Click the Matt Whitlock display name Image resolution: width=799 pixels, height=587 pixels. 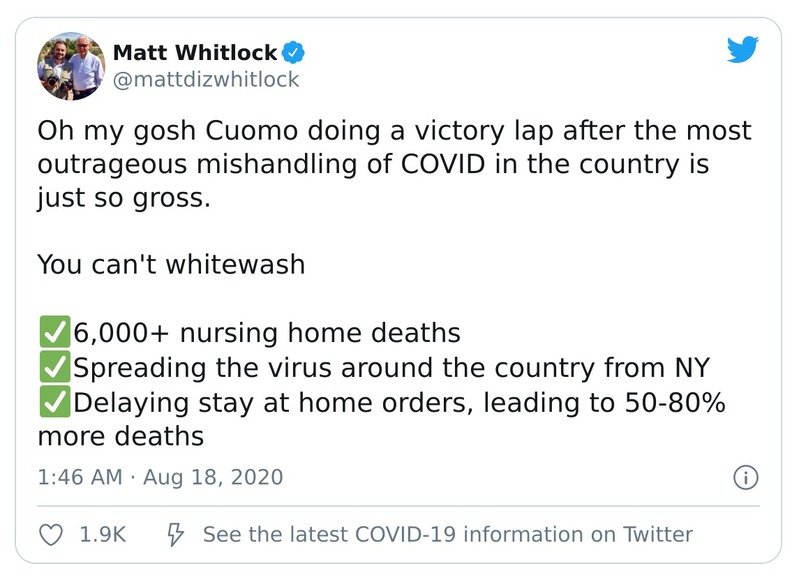(x=197, y=51)
